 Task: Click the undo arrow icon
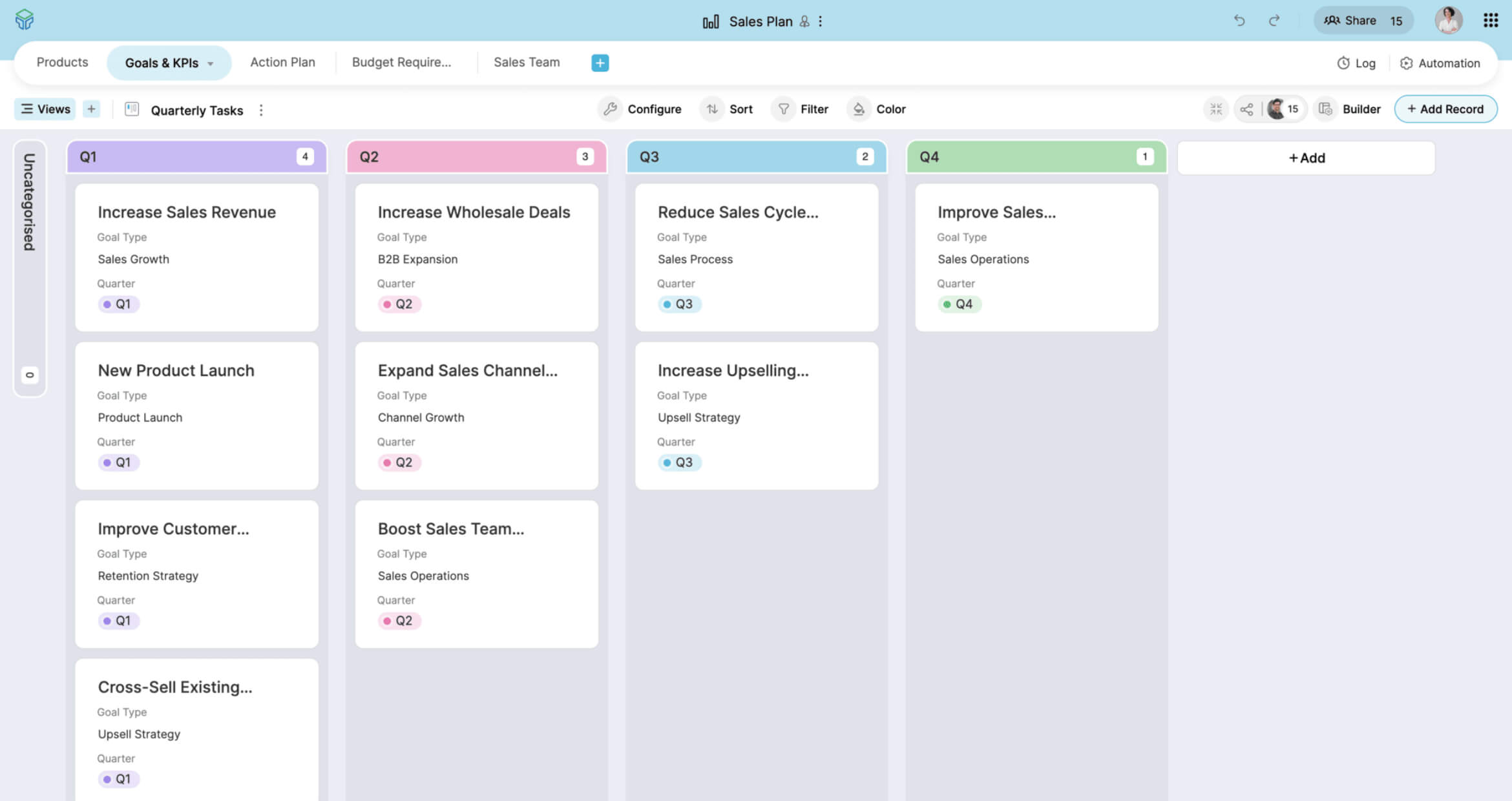point(1239,21)
